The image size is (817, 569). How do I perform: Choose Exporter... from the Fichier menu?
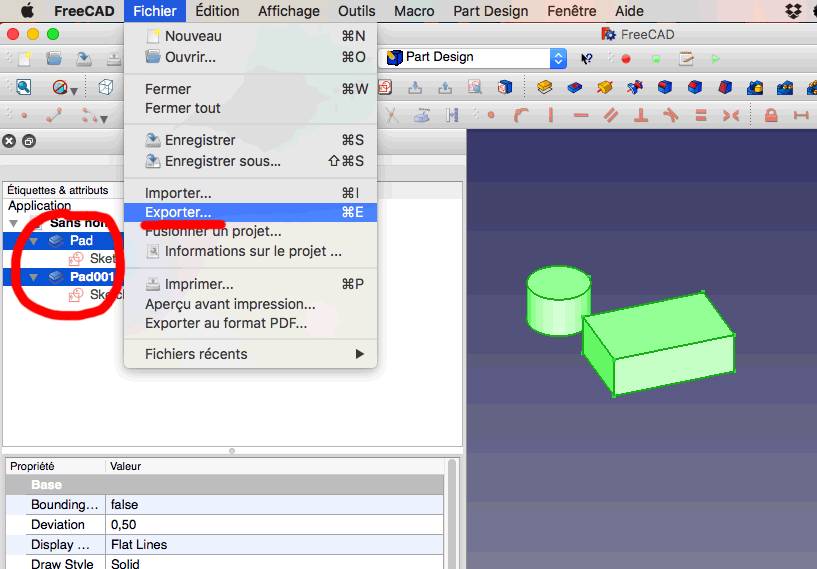click(x=178, y=212)
